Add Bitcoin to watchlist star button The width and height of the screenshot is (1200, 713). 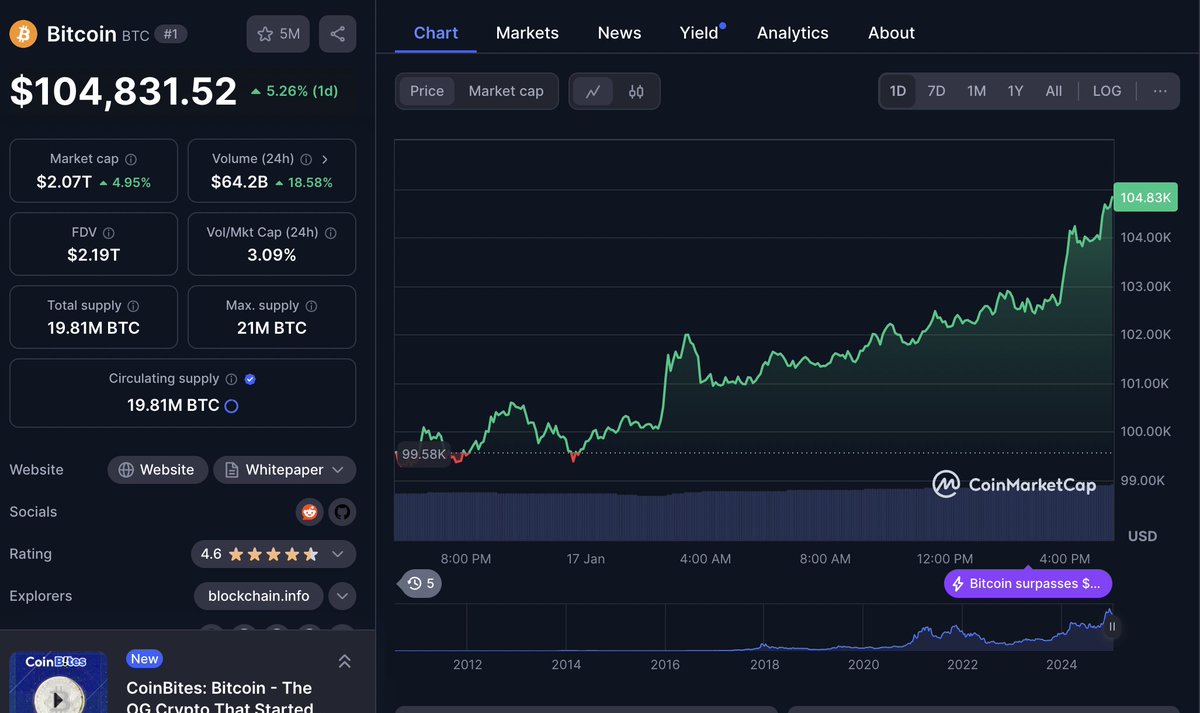click(278, 34)
